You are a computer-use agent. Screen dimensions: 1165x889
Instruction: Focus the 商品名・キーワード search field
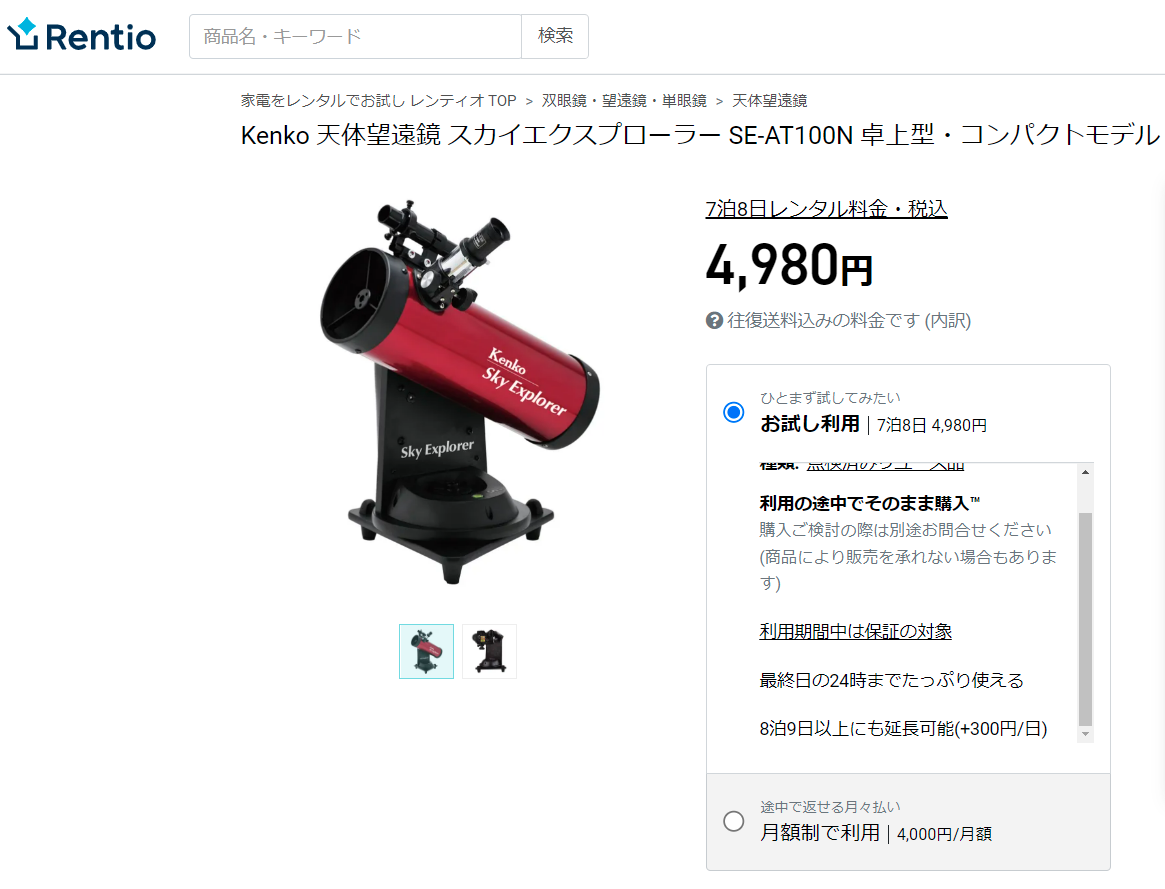[x=355, y=36]
